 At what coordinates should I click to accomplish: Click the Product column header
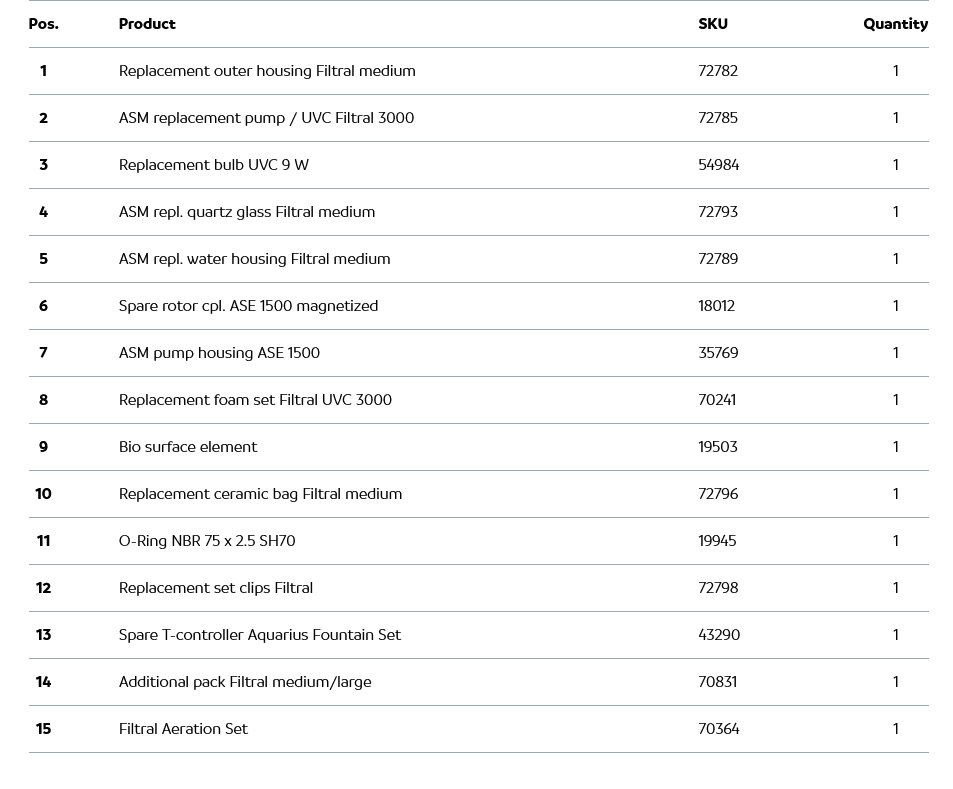click(x=147, y=24)
